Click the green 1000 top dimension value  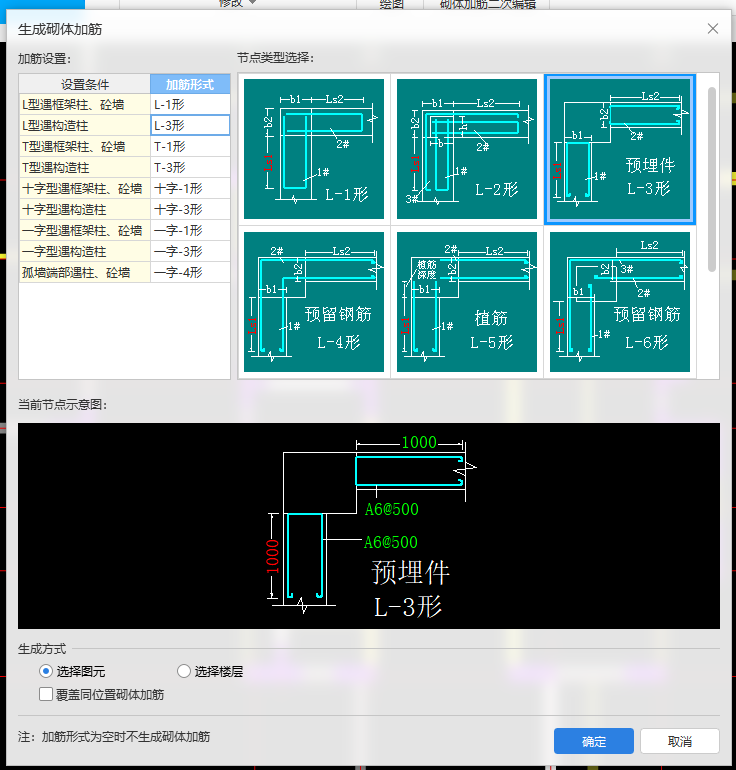(x=419, y=442)
